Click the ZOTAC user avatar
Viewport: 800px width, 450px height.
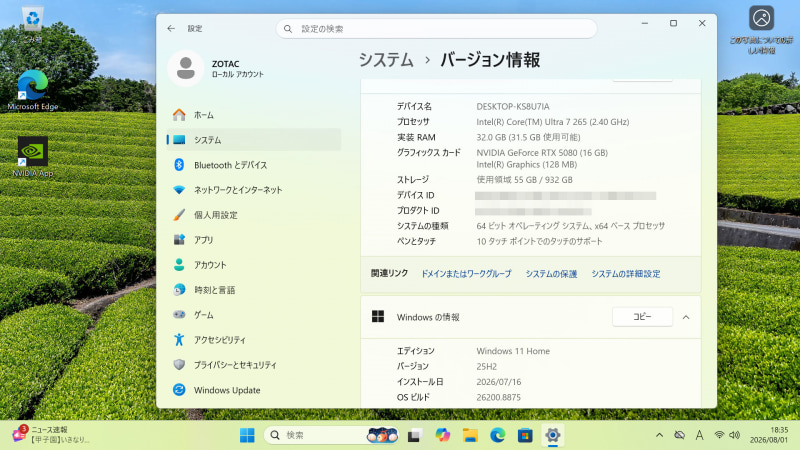(x=186, y=68)
